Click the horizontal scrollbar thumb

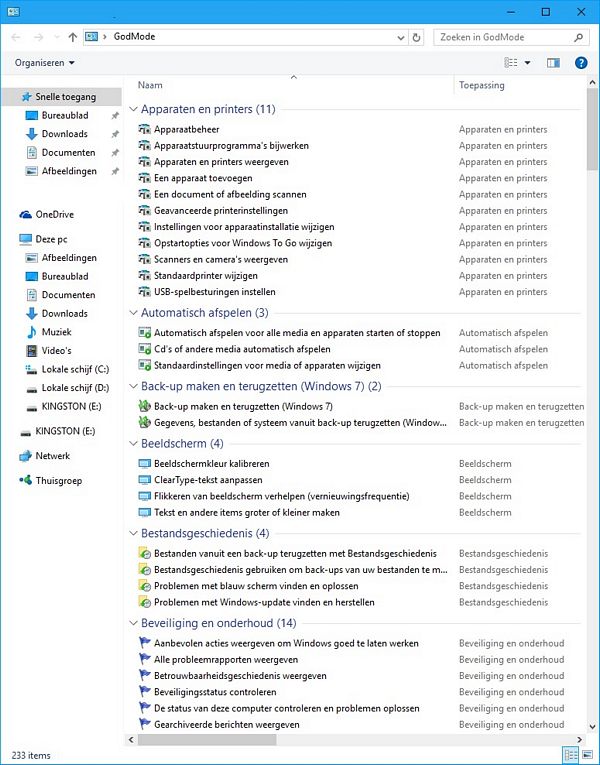[207, 740]
